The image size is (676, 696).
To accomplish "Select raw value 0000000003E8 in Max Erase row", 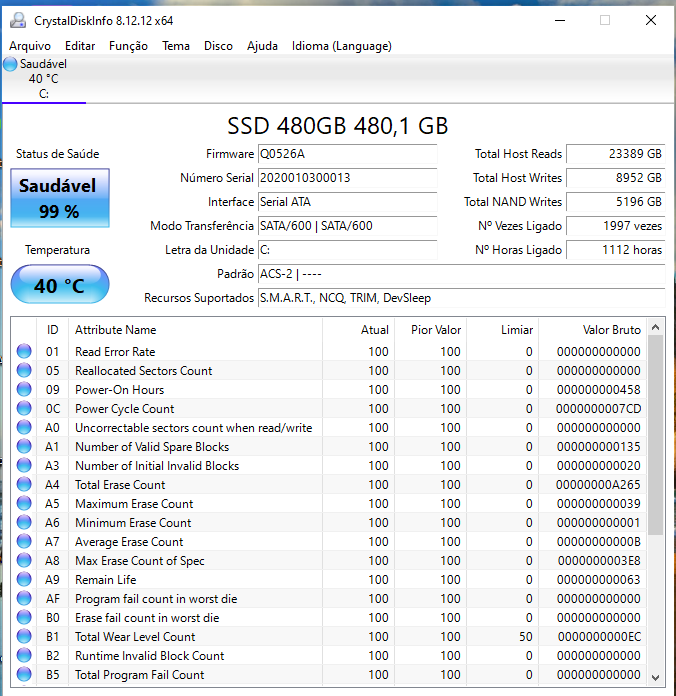I will pyautogui.click(x=599, y=561).
